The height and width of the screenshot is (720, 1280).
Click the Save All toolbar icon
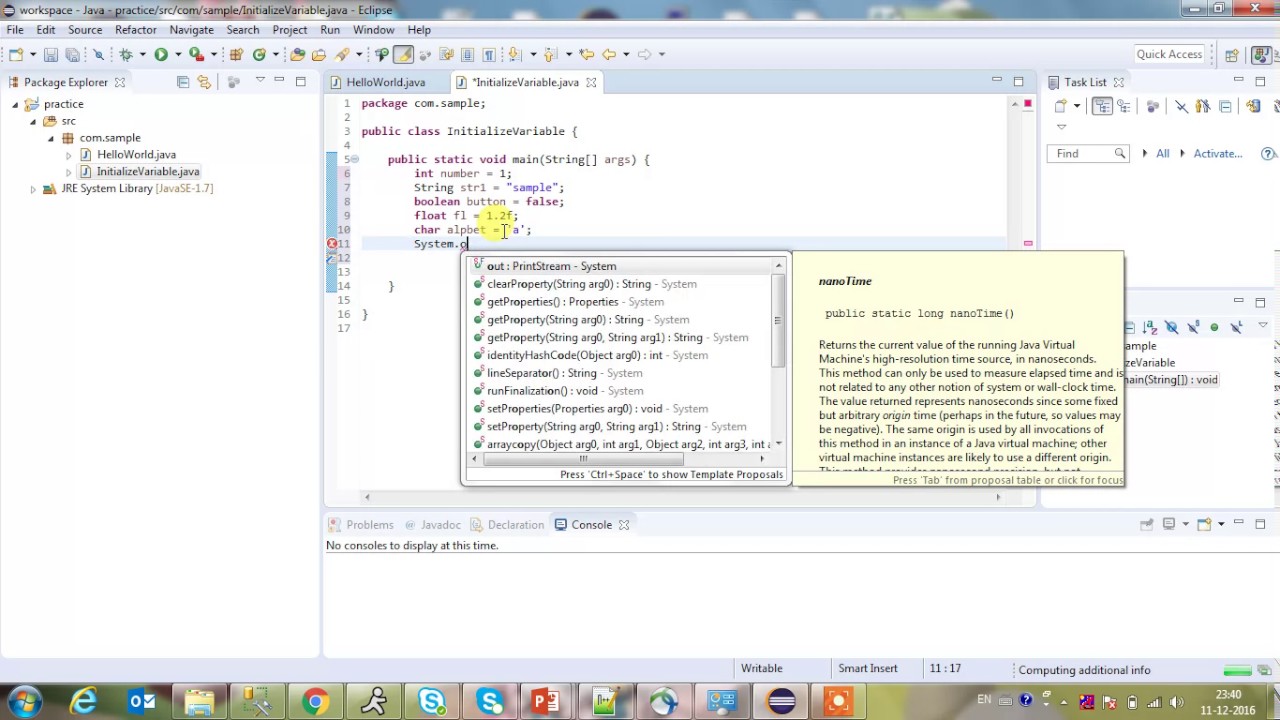pos(71,54)
